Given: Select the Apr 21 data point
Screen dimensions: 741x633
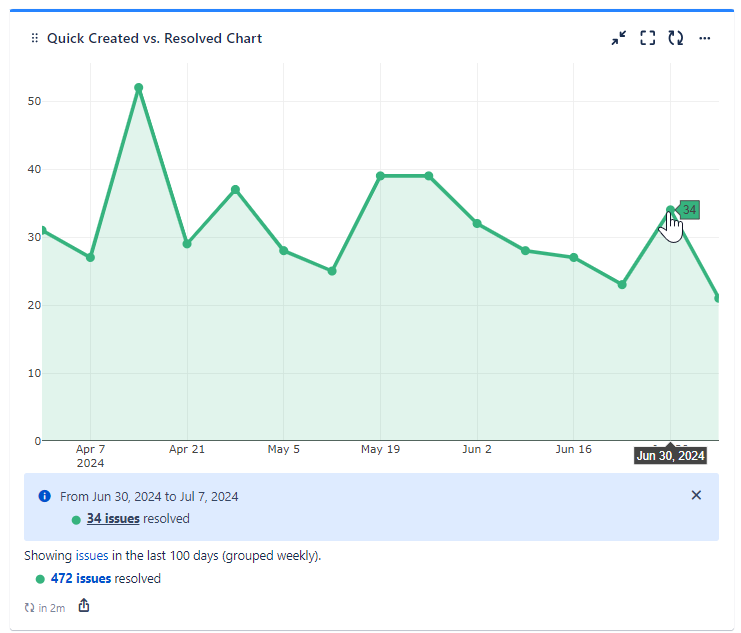Looking at the screenshot, I should (x=187, y=243).
